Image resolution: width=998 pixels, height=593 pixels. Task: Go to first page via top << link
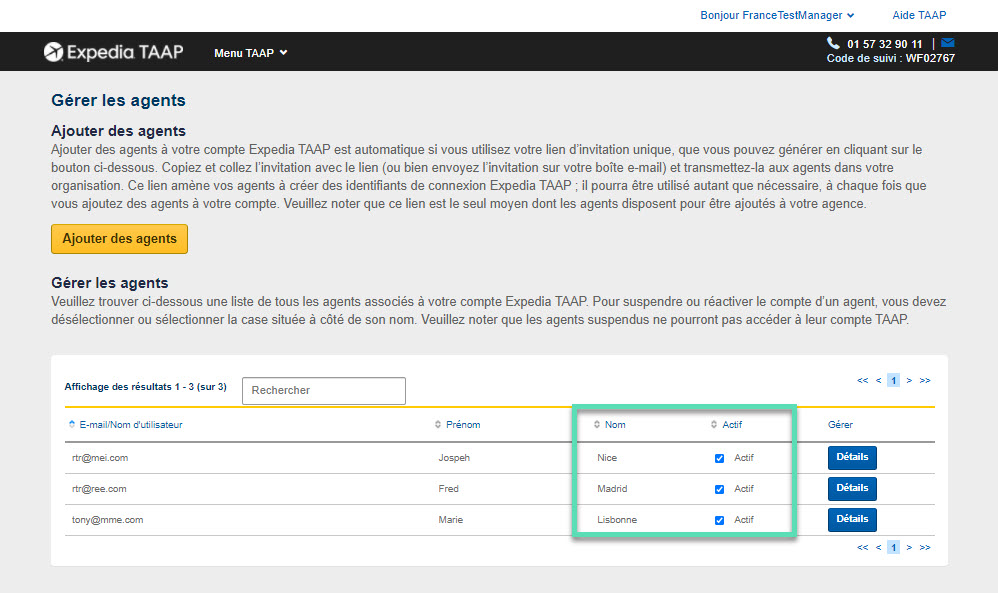pyautogui.click(x=862, y=380)
